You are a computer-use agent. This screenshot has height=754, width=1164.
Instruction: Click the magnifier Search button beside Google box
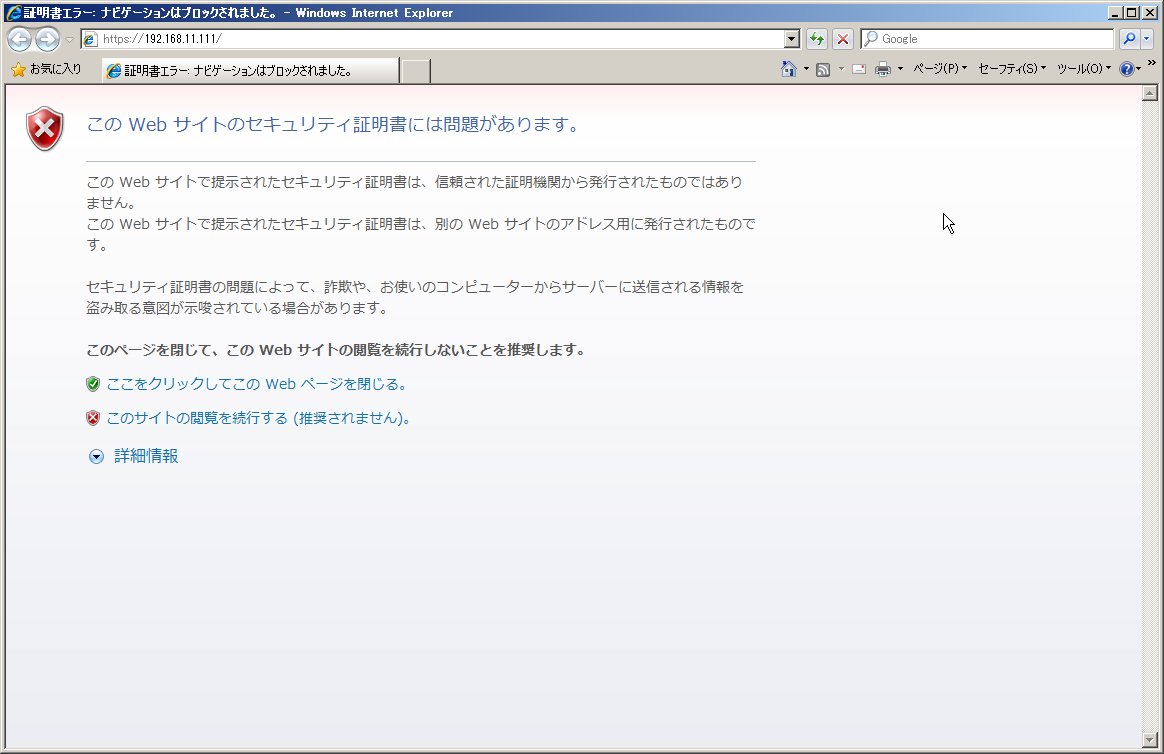click(x=1128, y=39)
